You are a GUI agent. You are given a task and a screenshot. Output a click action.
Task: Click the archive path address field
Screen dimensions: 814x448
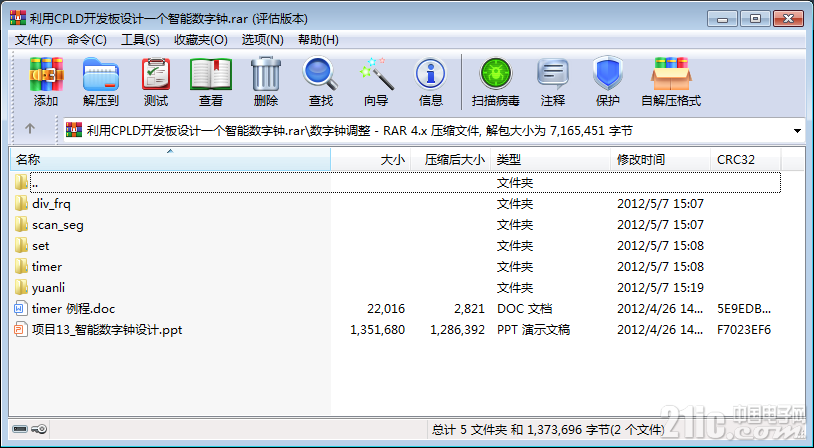(x=435, y=130)
